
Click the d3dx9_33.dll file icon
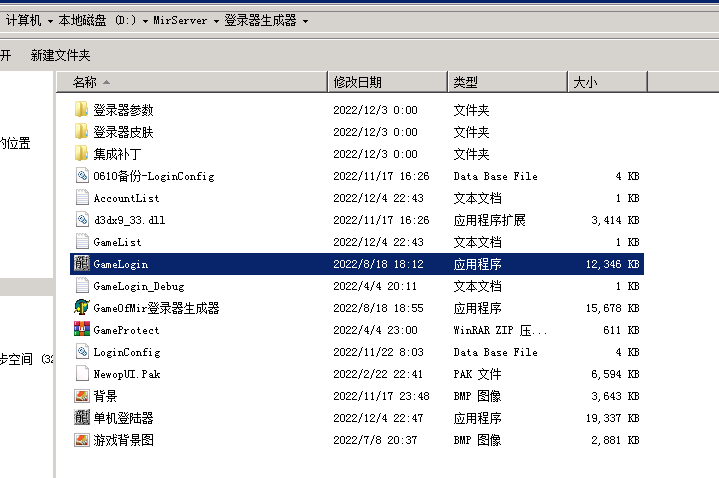point(82,220)
